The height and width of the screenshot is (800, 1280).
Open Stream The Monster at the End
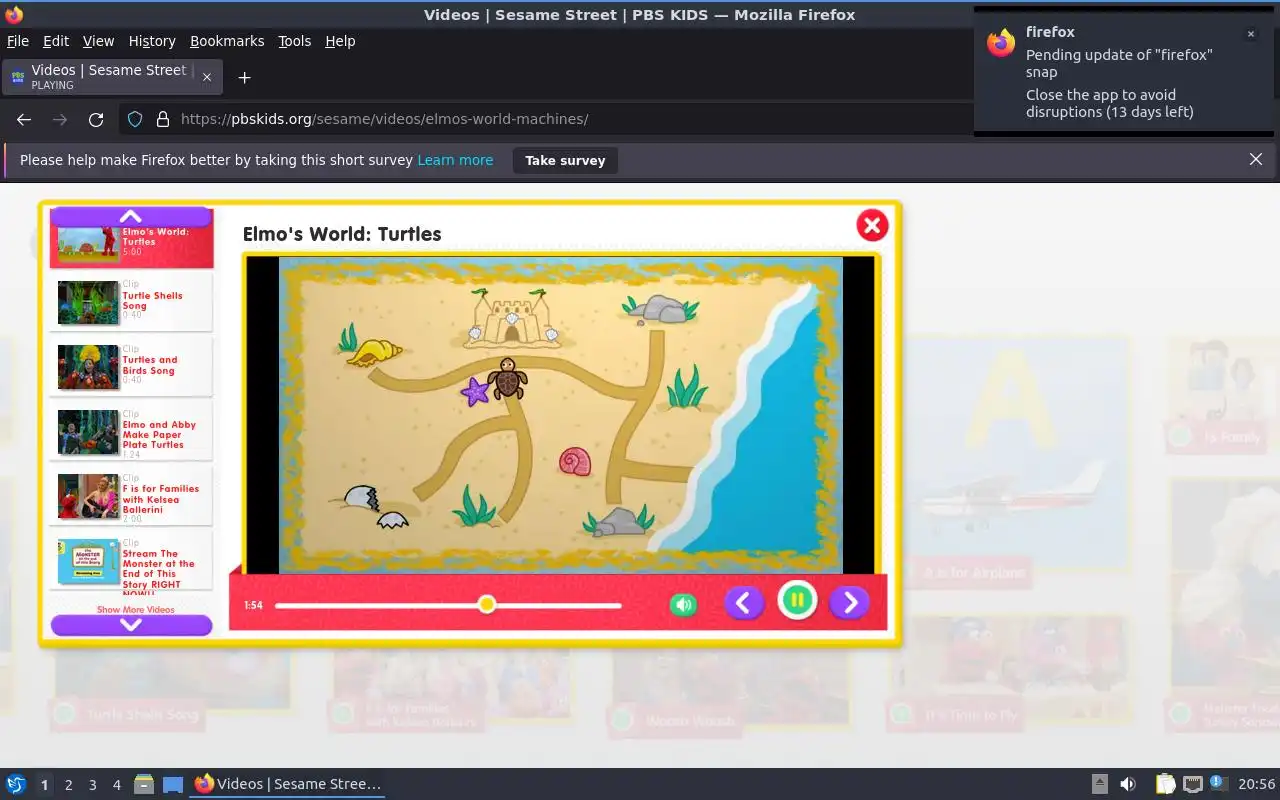click(x=131, y=562)
